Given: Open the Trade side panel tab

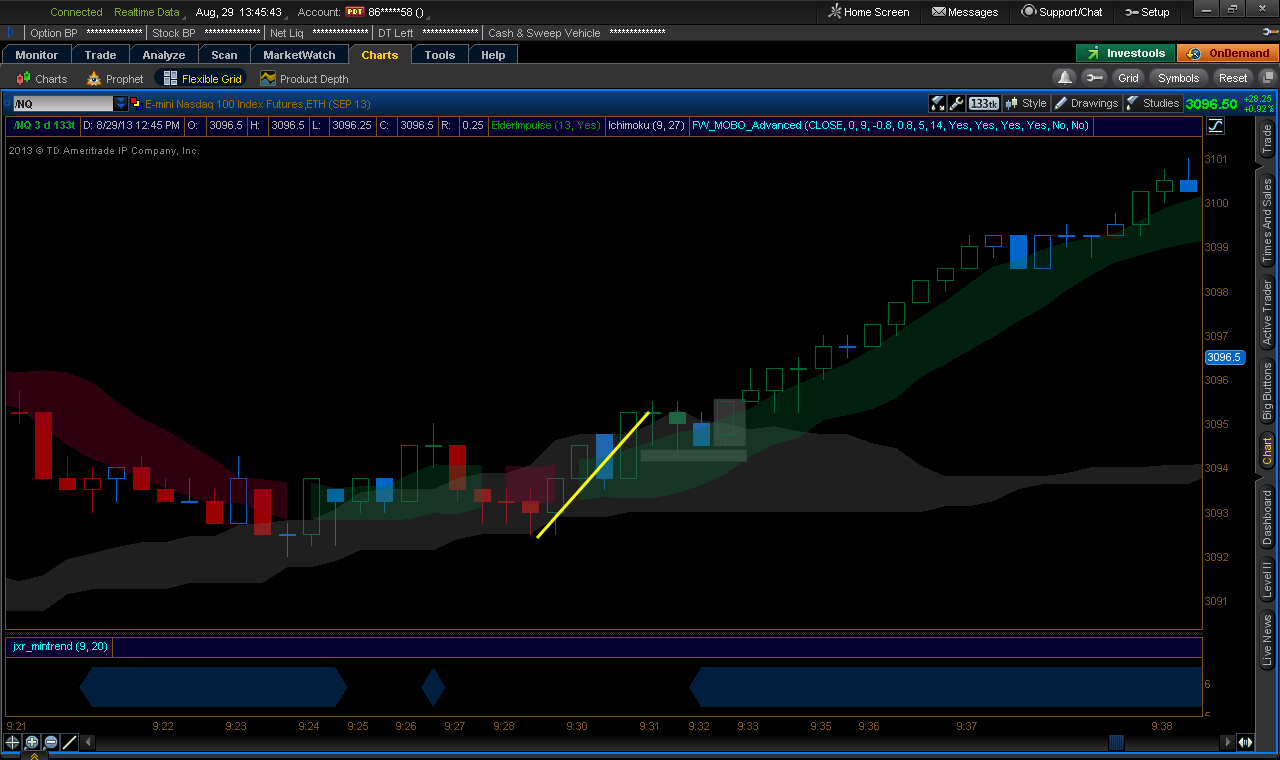Looking at the screenshot, I should coord(1267,140).
